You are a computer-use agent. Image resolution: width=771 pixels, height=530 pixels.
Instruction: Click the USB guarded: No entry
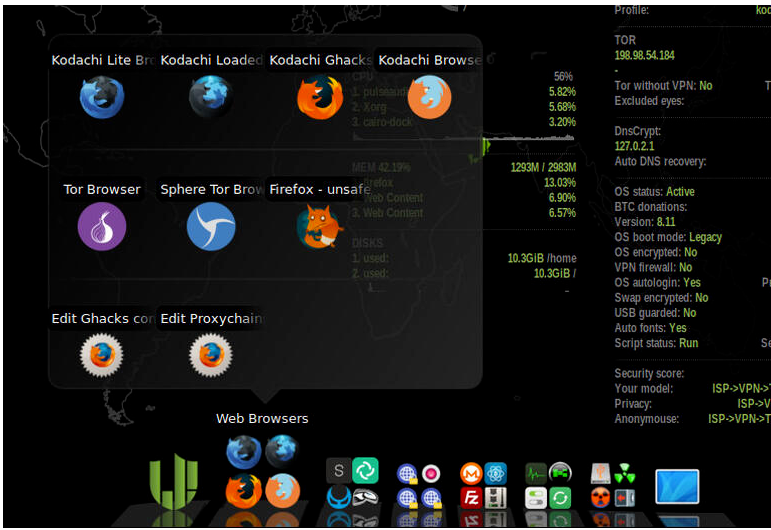(x=655, y=313)
